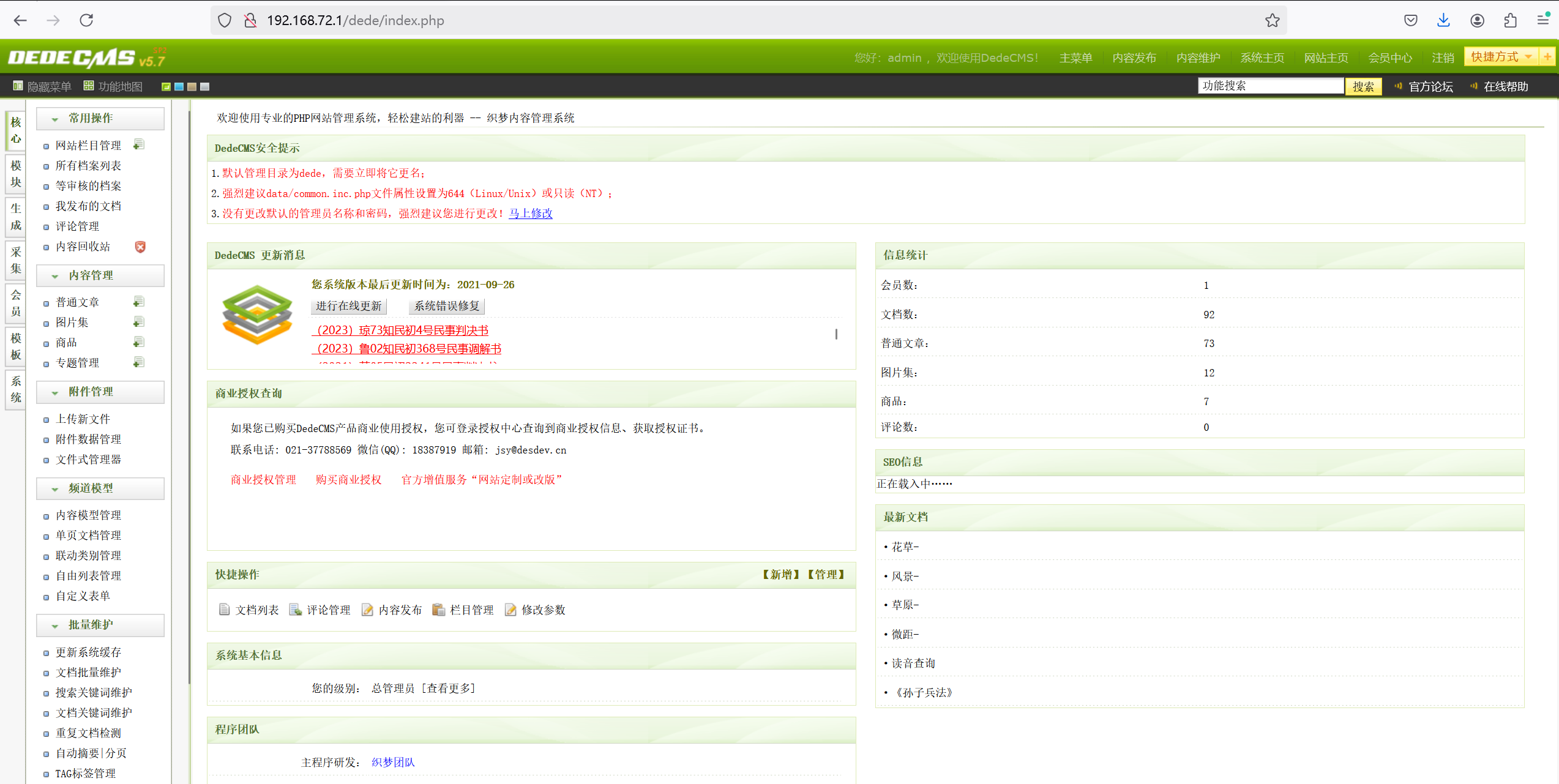Open the 快捷方式 dropdown

tap(1501, 57)
